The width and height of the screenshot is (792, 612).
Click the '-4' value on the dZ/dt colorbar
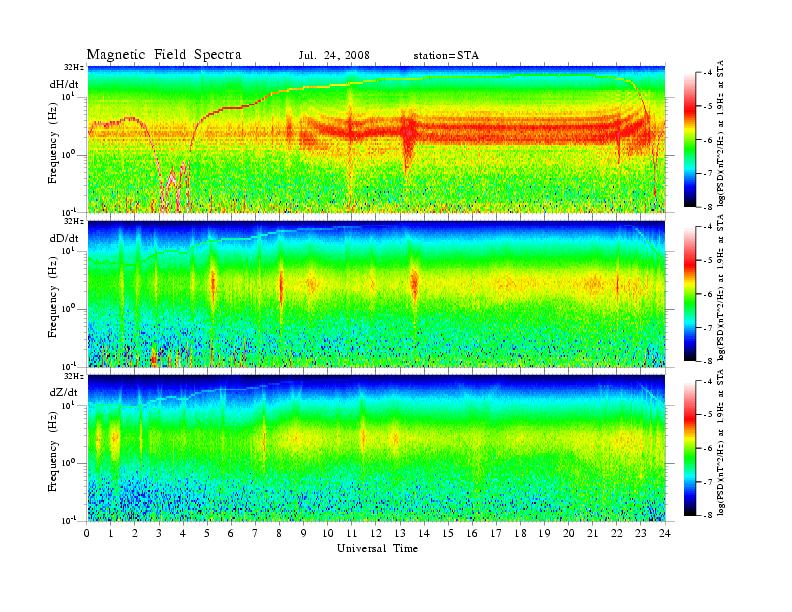pyautogui.click(x=708, y=381)
